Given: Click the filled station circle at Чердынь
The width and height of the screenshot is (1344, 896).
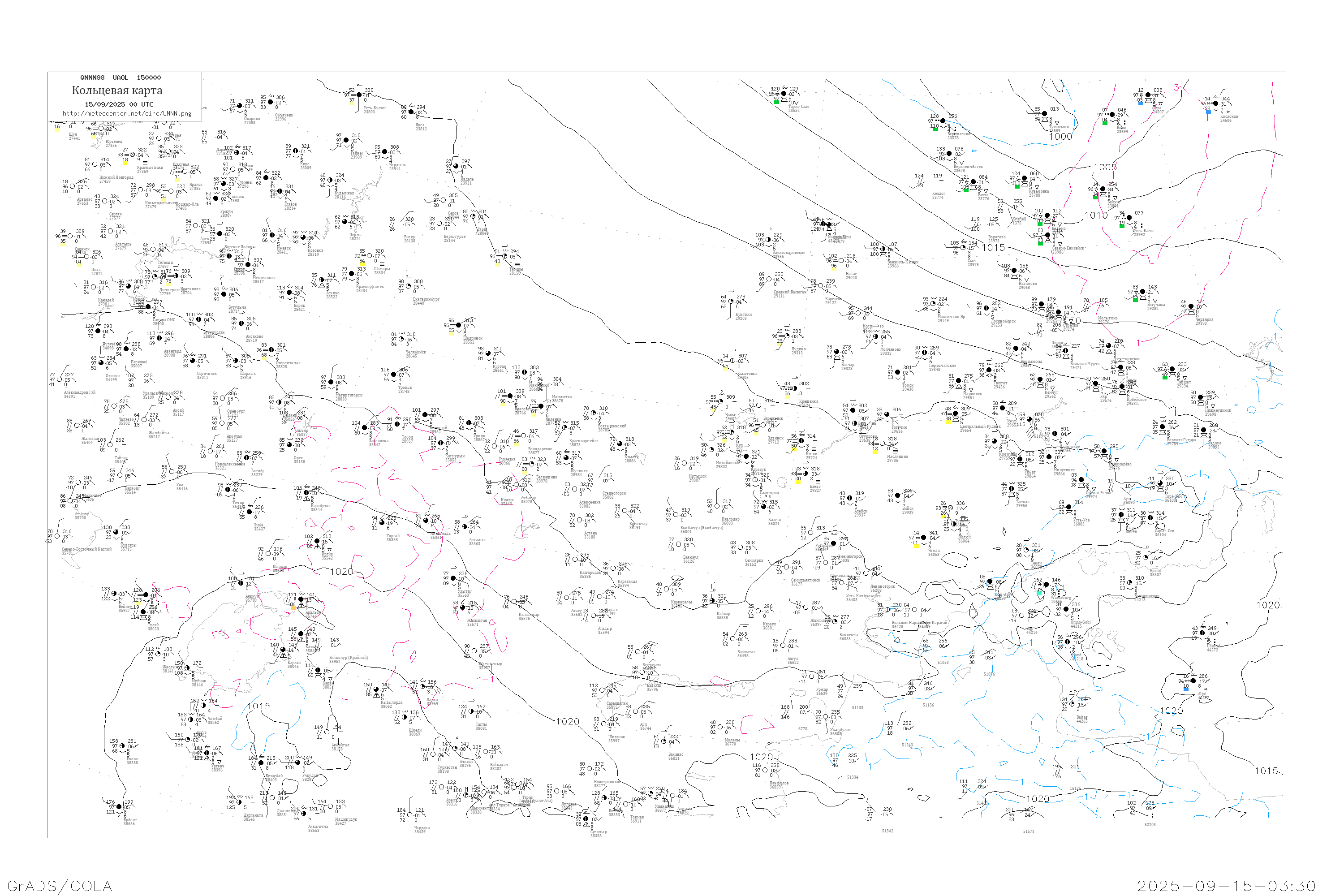Looking at the screenshot, I should [384, 152].
